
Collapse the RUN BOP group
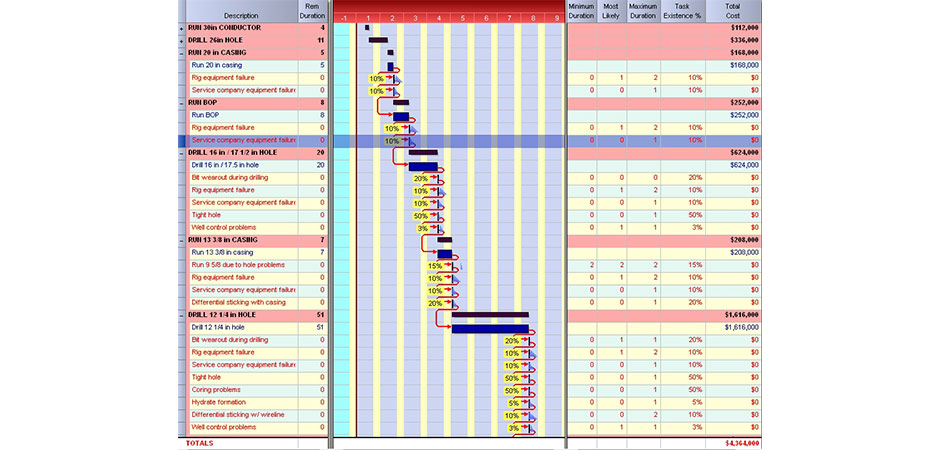pyautogui.click(x=182, y=103)
